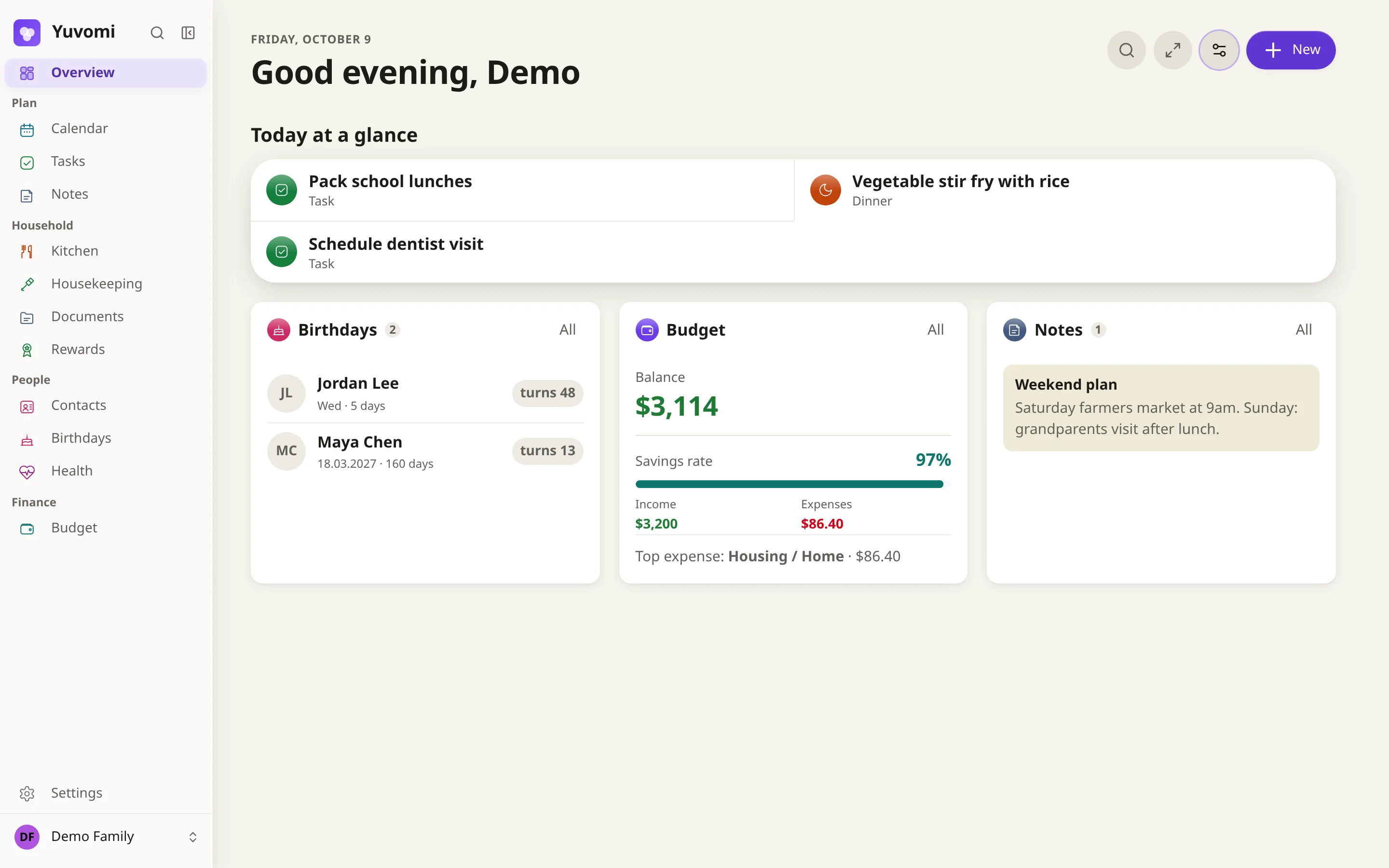Open Documents section
Image resolution: width=1389 pixels, height=868 pixels.
coord(106,316)
